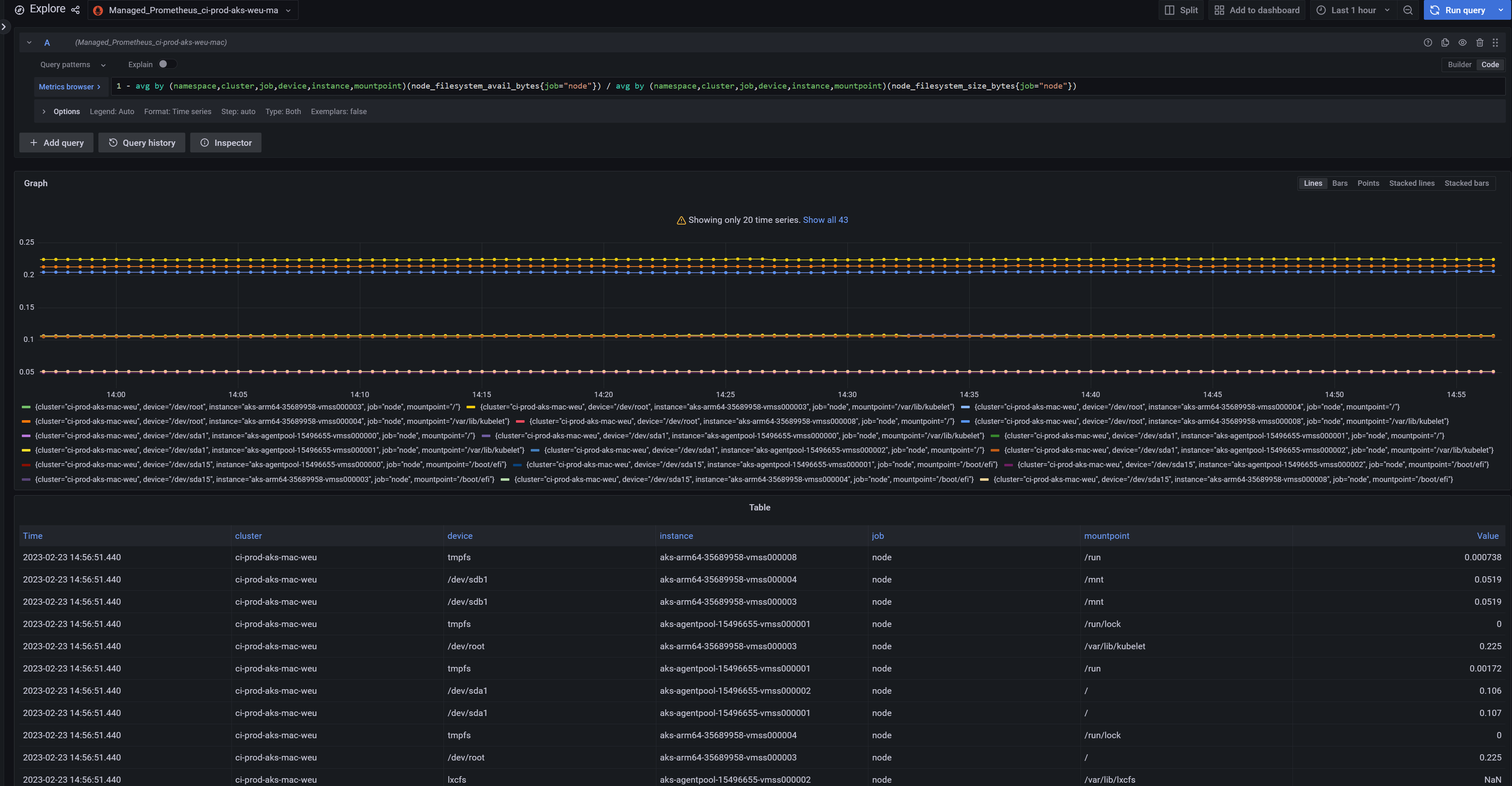Switch graph to Stacked bars mode

(1466, 183)
